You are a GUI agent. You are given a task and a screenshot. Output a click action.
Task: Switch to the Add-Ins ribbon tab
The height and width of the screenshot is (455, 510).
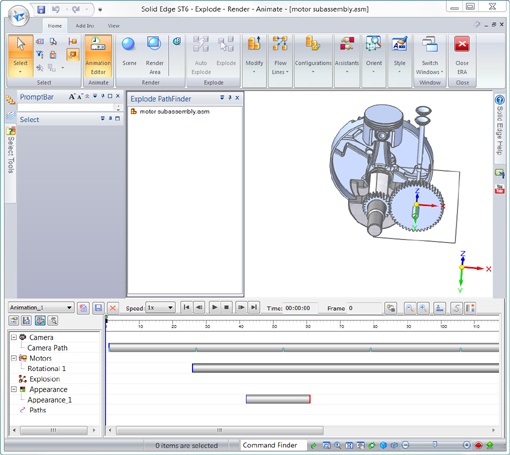(85, 26)
